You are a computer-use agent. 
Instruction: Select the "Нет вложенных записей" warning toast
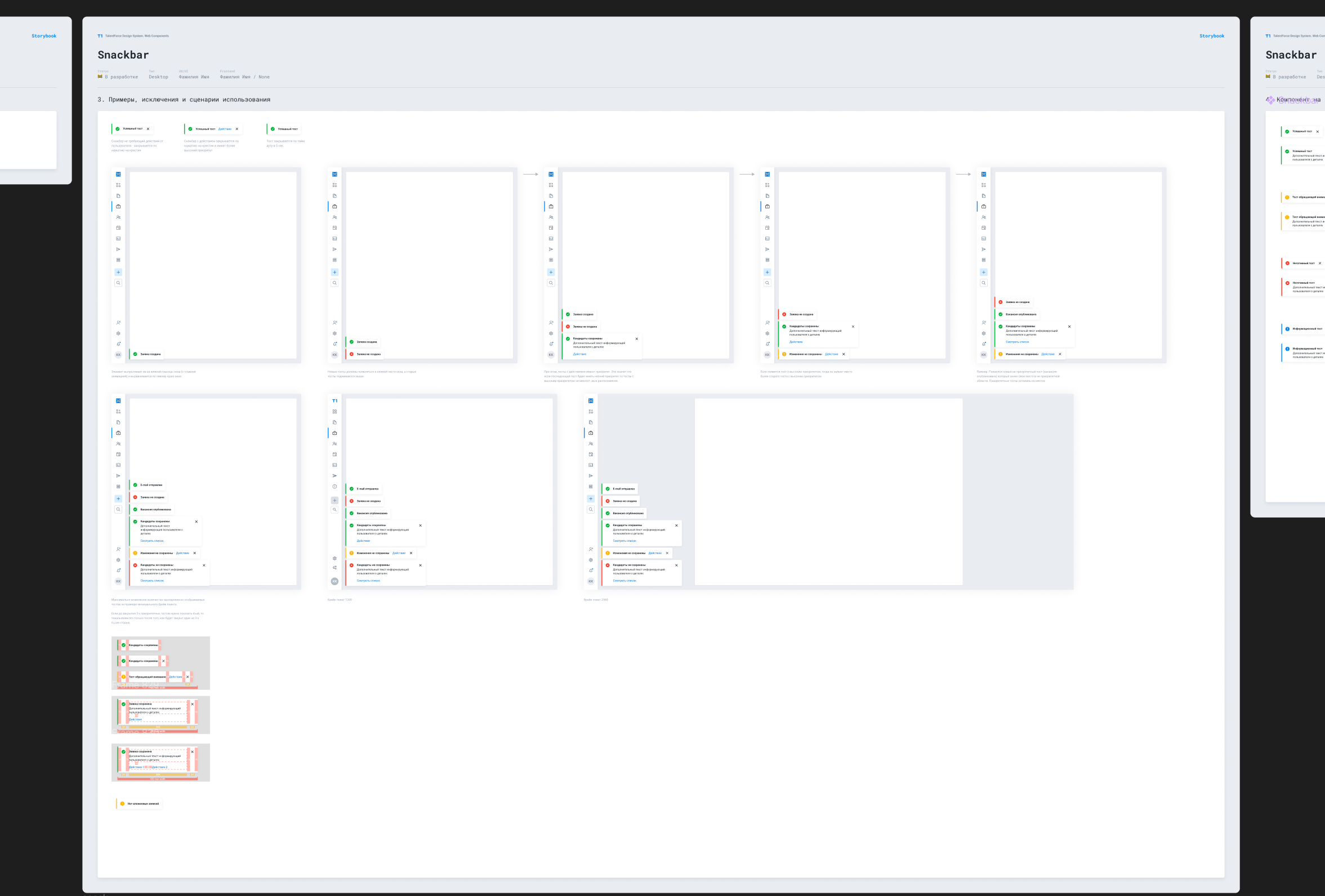139,804
